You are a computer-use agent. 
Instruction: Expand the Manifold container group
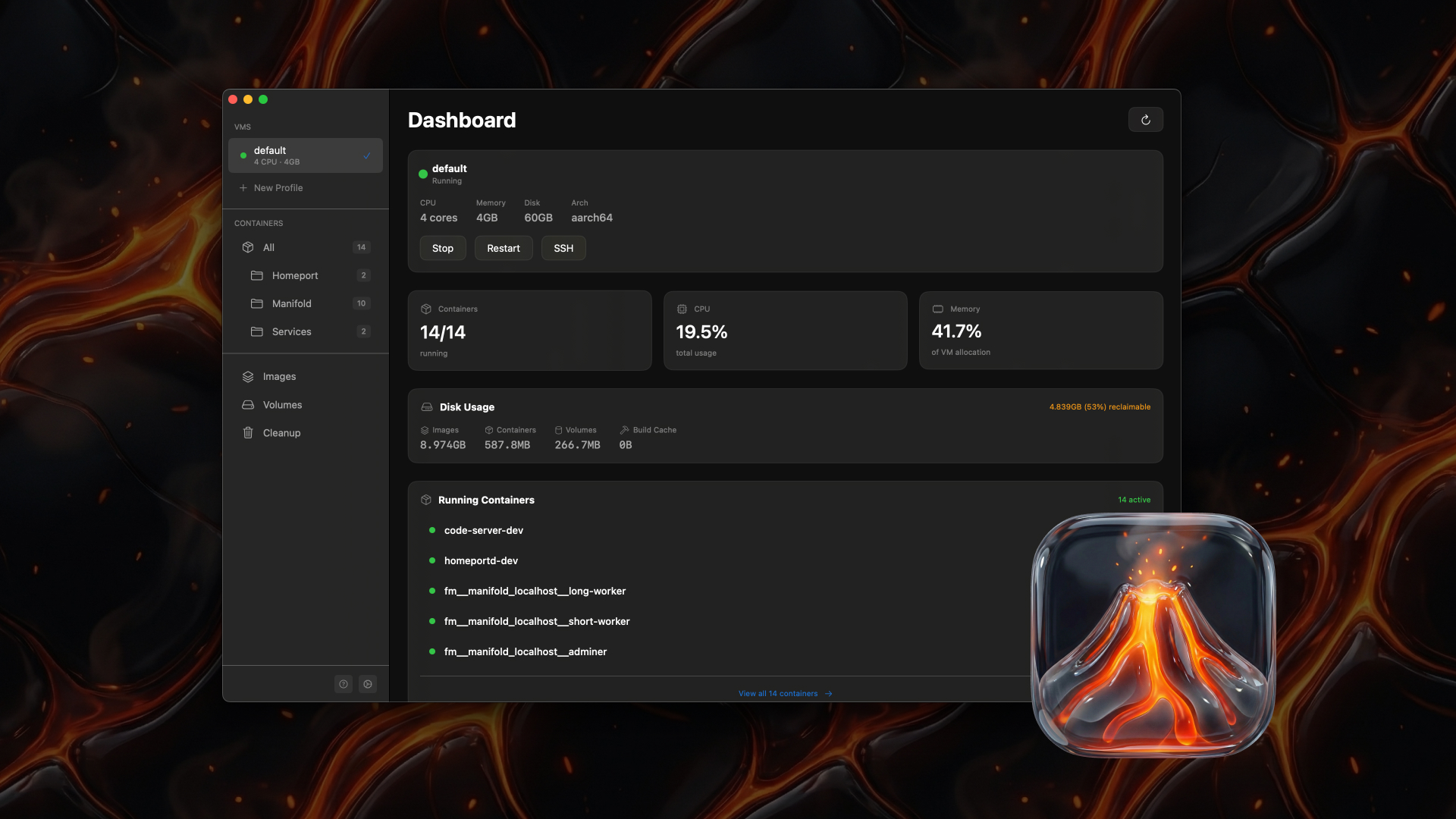(x=292, y=303)
